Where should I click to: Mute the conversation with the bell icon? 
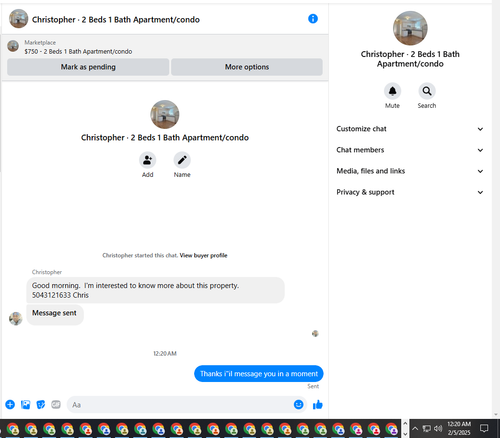point(392,91)
